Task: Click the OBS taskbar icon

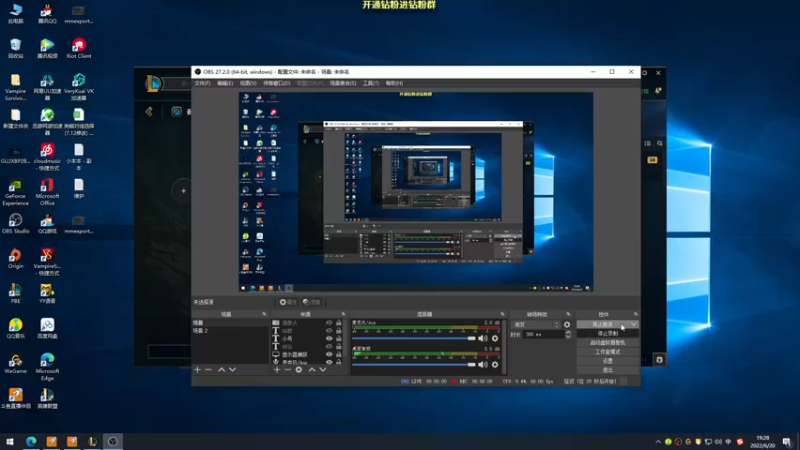Action: coord(113,441)
